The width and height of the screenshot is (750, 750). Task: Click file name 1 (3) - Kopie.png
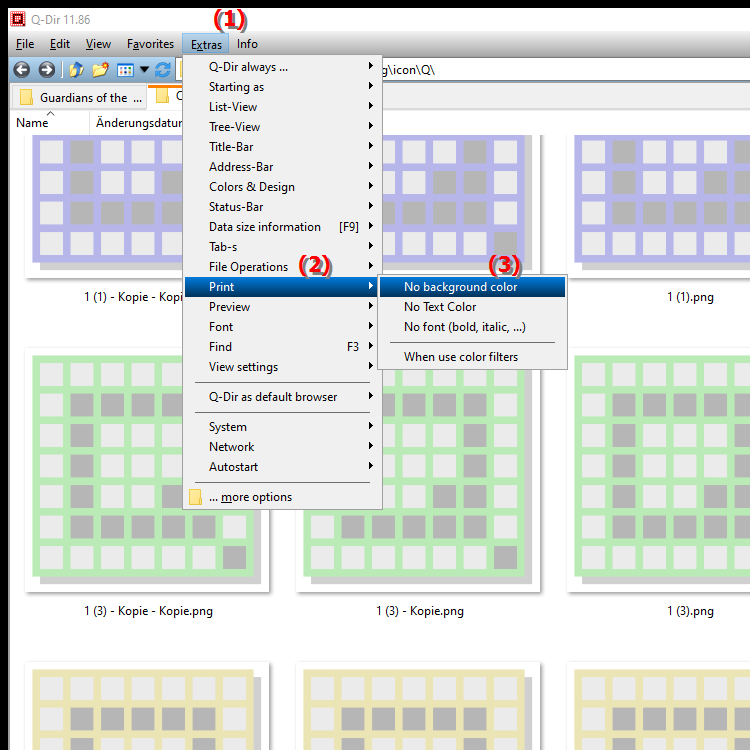419,611
